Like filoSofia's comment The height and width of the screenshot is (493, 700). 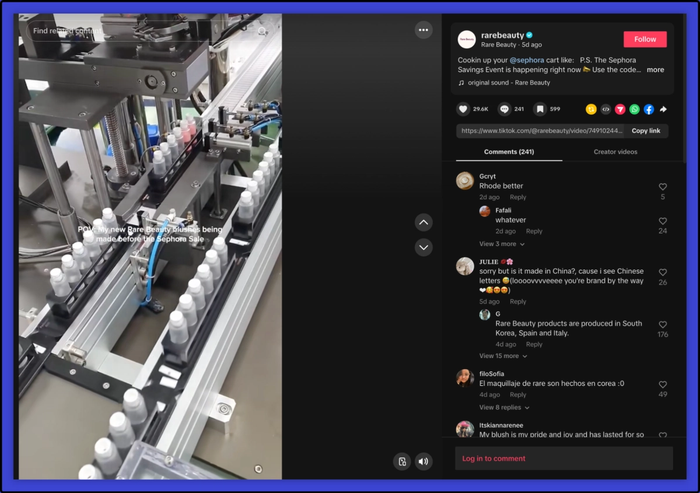pyautogui.click(x=663, y=384)
